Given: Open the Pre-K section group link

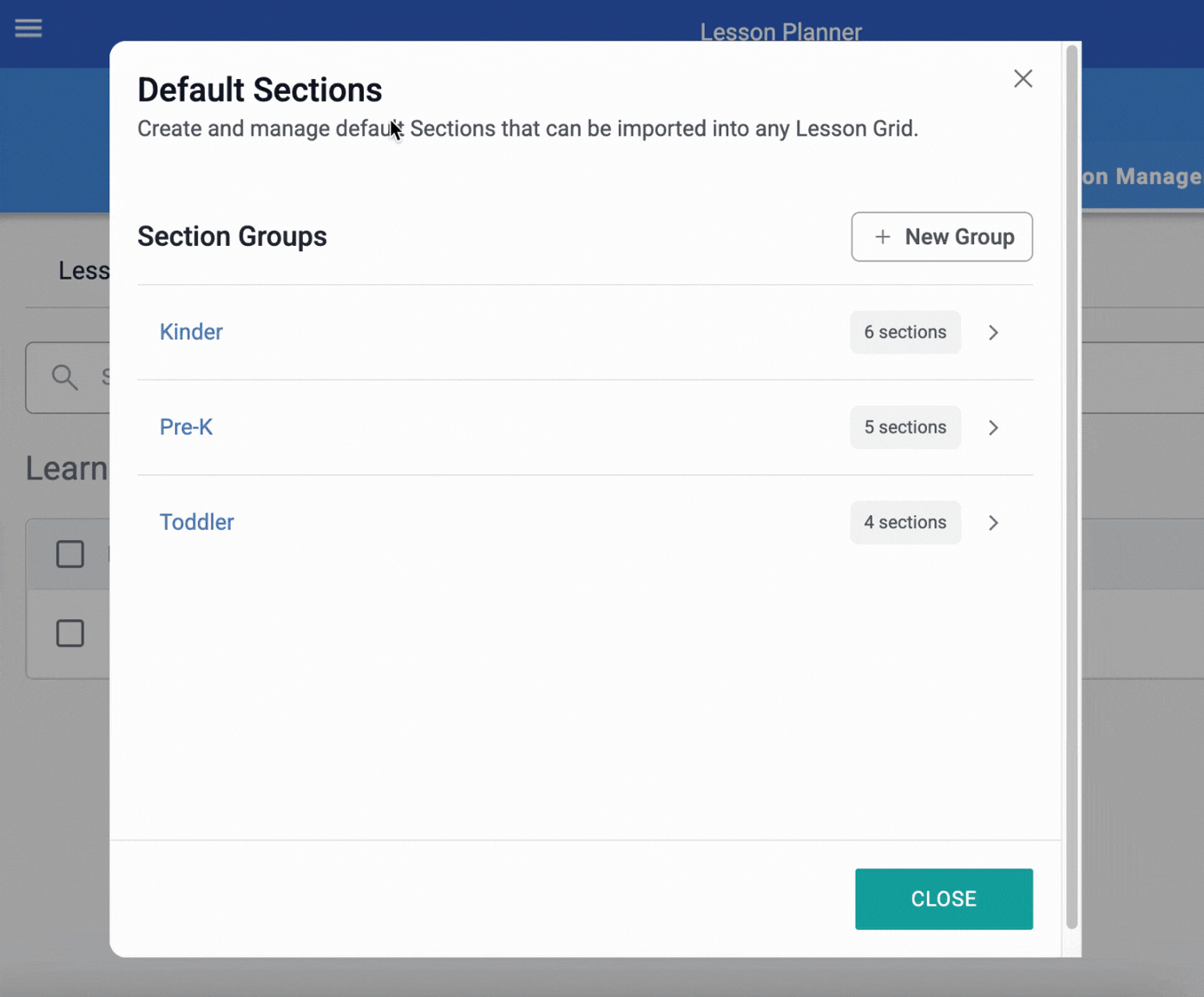Looking at the screenshot, I should tap(186, 427).
